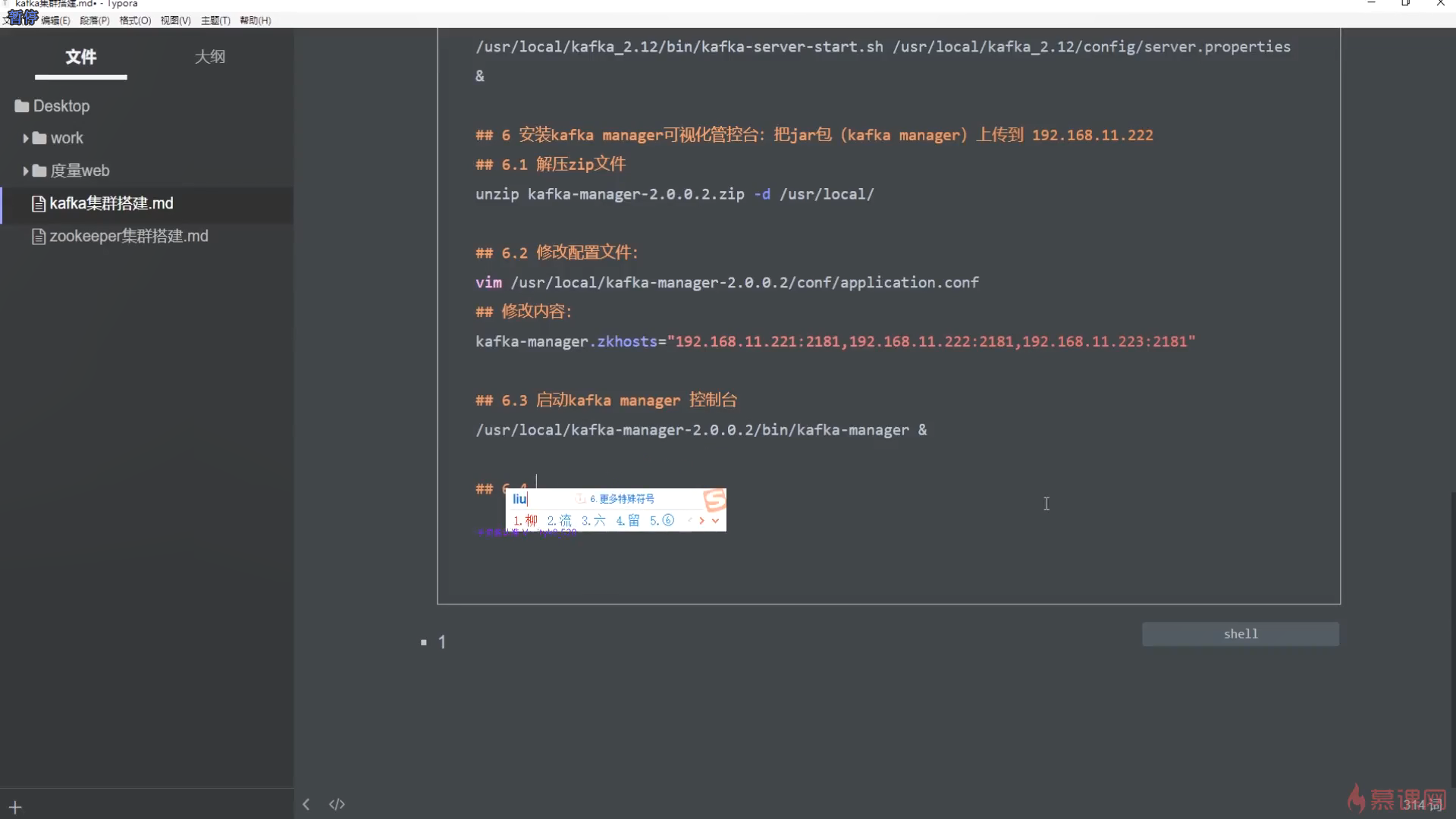Select 更多特殊符号 option in IME
This screenshot has height=819, width=1456.
tap(626, 499)
